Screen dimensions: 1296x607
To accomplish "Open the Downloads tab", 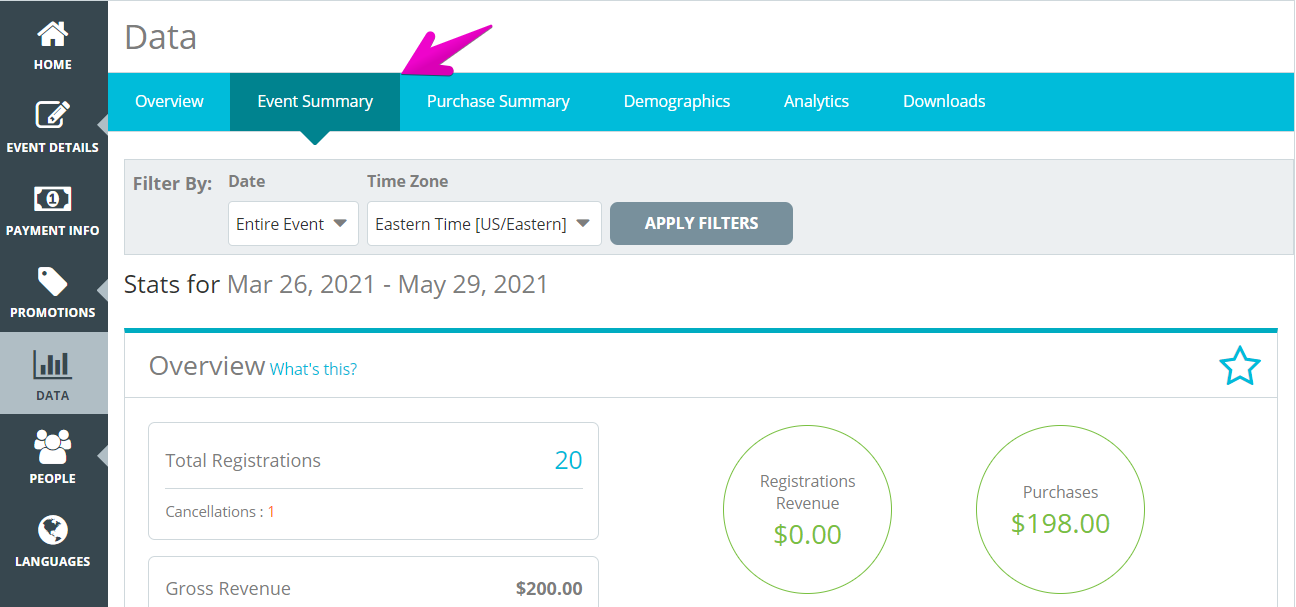I will 944,101.
